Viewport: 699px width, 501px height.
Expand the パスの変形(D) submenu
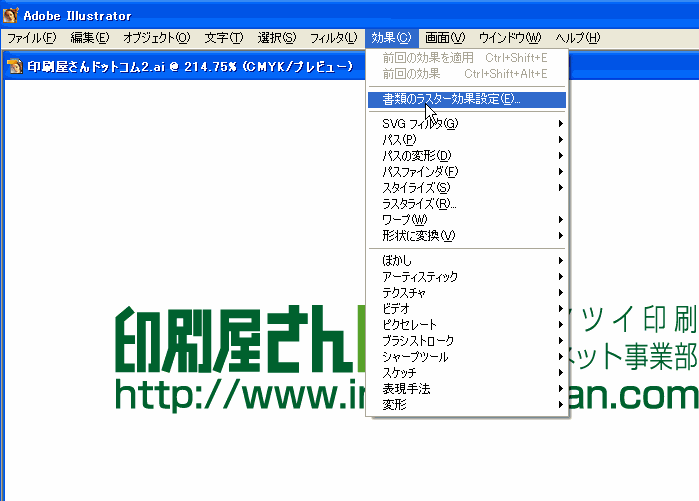[416, 156]
